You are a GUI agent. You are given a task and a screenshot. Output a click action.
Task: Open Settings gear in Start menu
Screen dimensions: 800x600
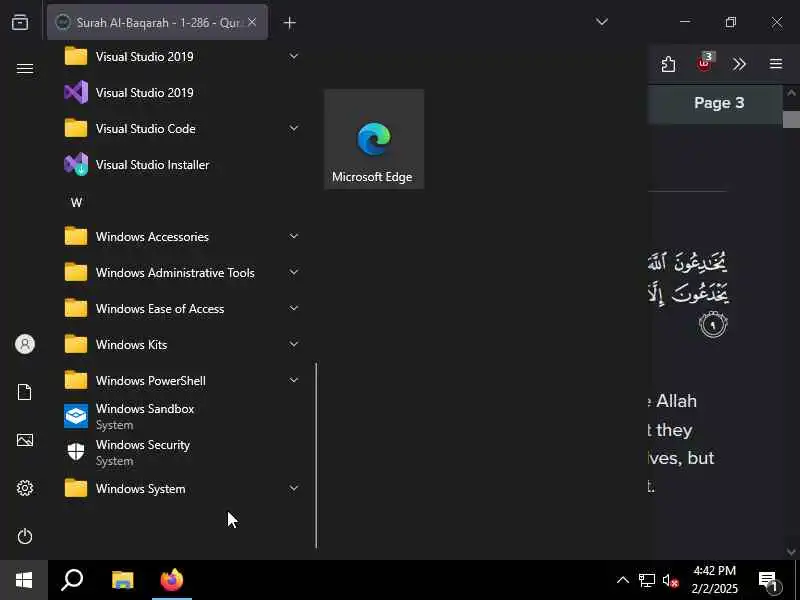coord(24,488)
